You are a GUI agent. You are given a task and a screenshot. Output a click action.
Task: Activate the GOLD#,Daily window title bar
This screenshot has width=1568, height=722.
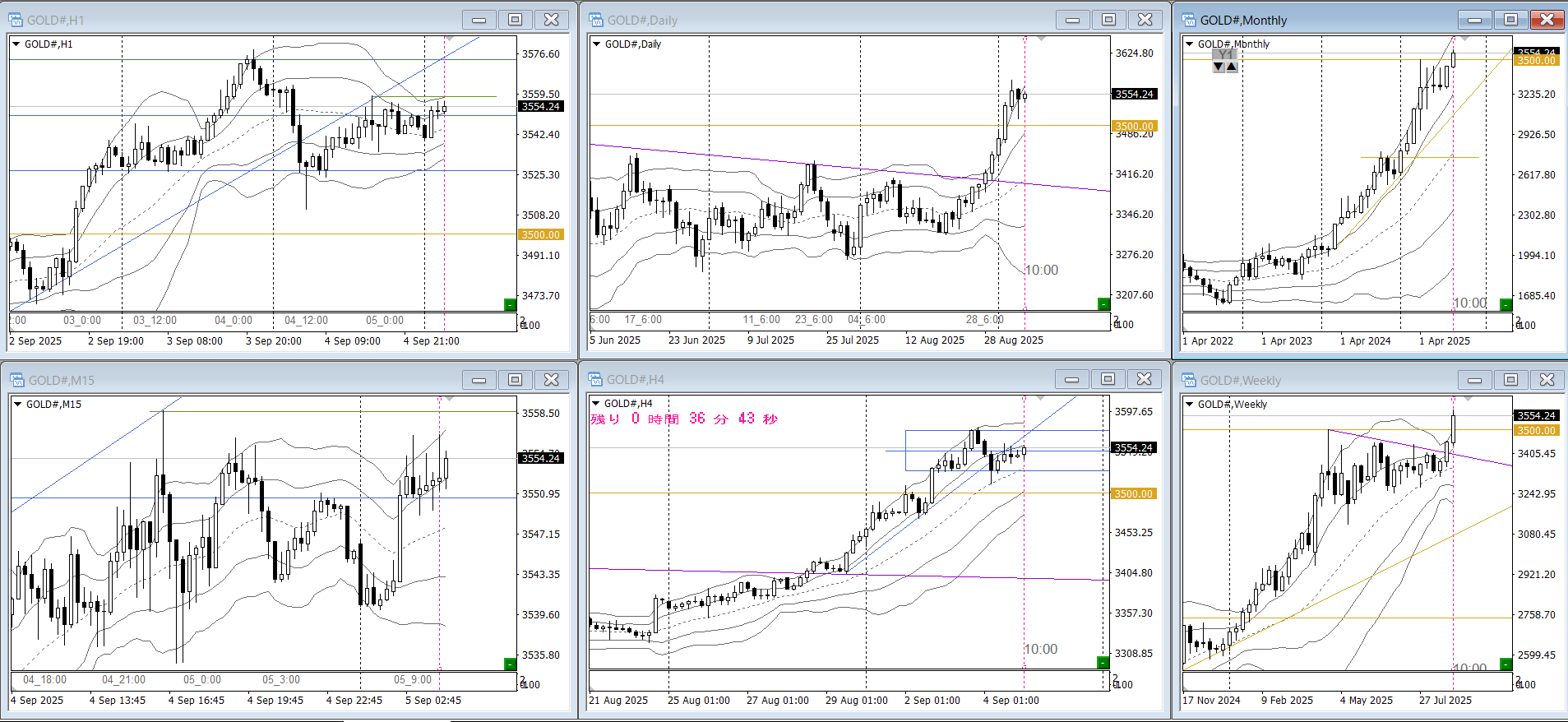coord(822,20)
